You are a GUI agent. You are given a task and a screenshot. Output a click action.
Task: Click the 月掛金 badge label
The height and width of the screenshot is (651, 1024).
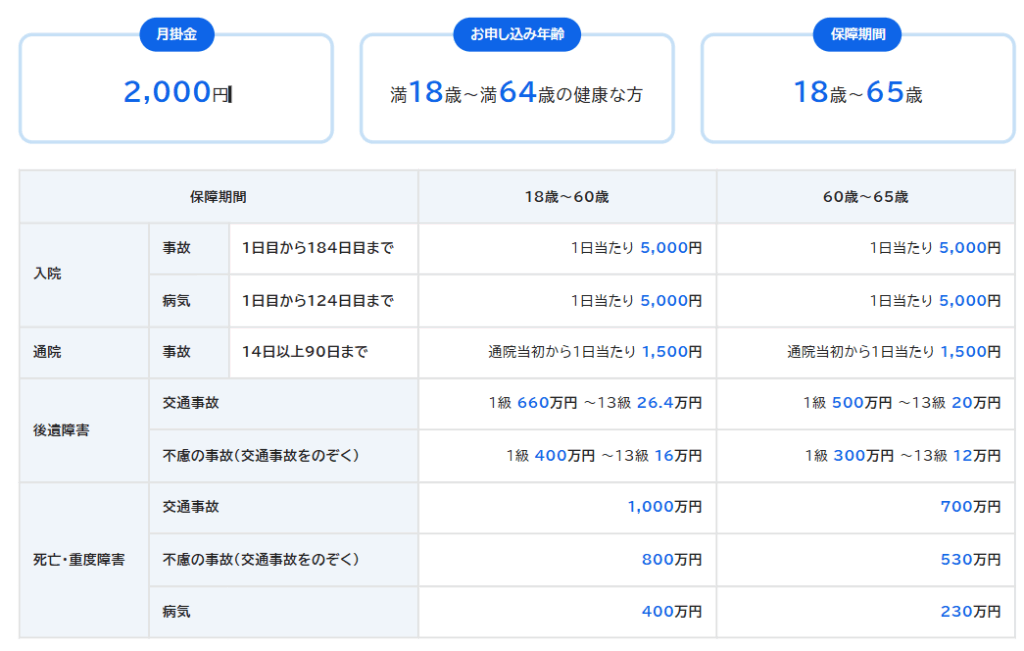176,34
